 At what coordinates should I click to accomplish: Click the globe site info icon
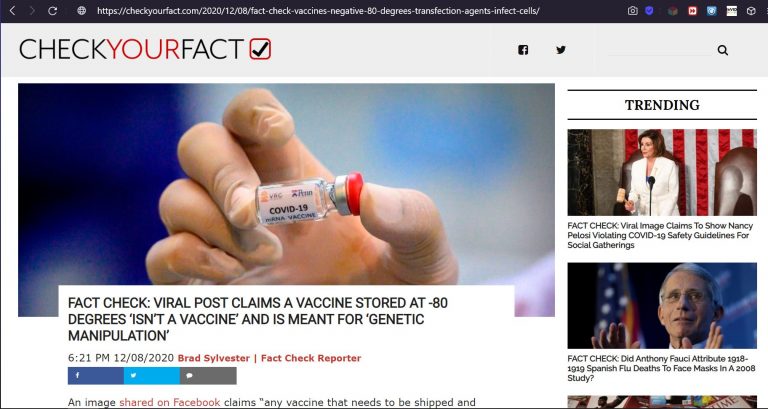point(82,10)
